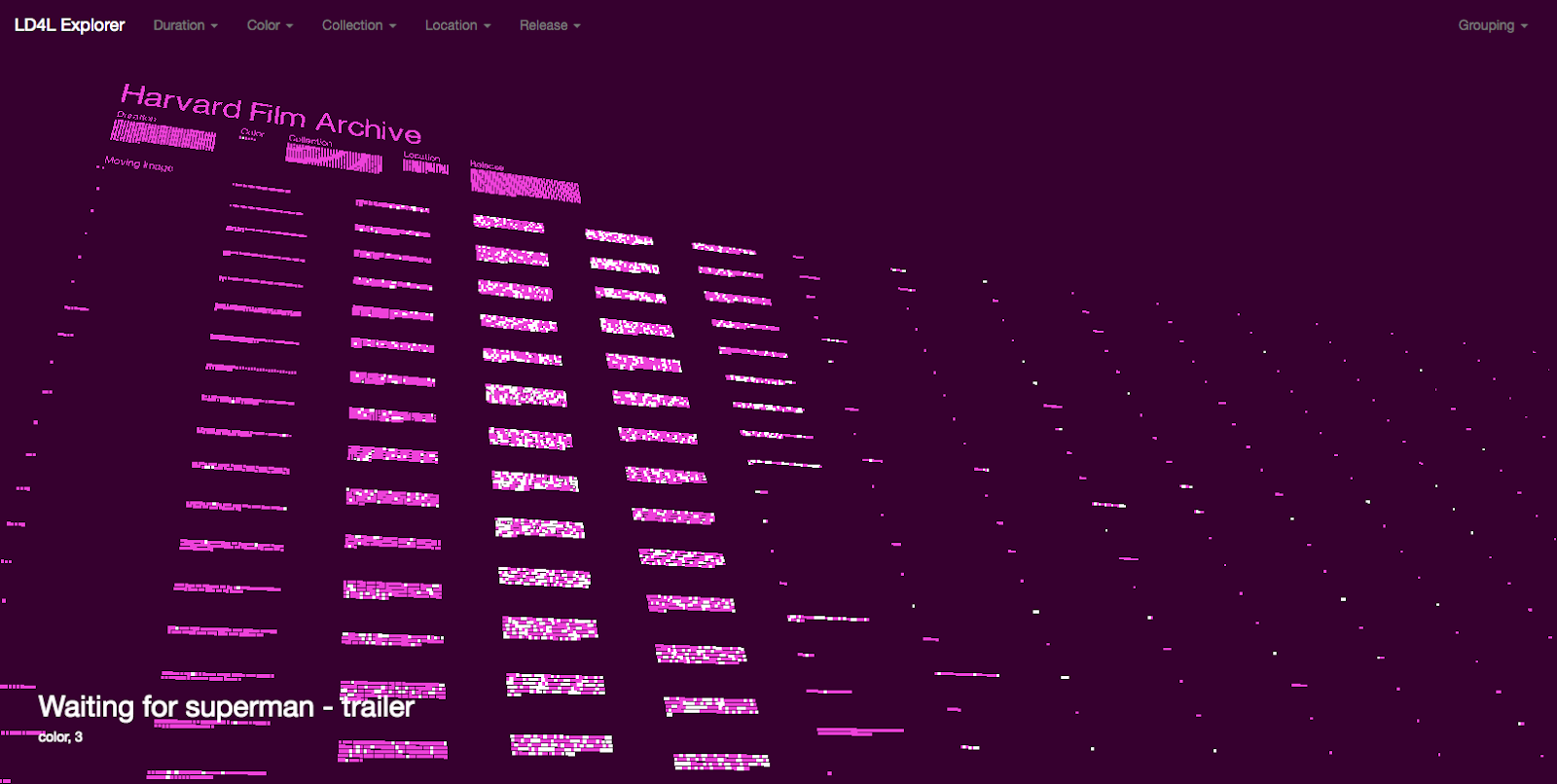The image size is (1557, 784).
Task: Click the Location histogram in scene
Action: click(x=425, y=166)
